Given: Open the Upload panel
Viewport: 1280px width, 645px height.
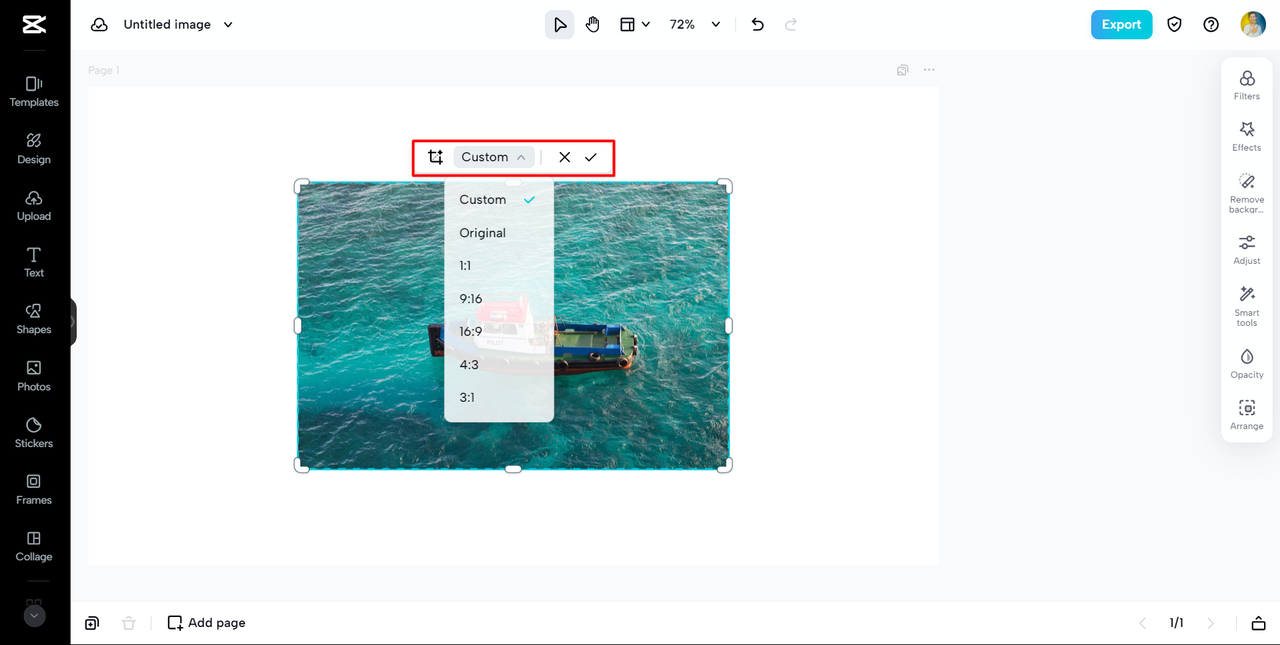Looking at the screenshot, I should pos(34,205).
